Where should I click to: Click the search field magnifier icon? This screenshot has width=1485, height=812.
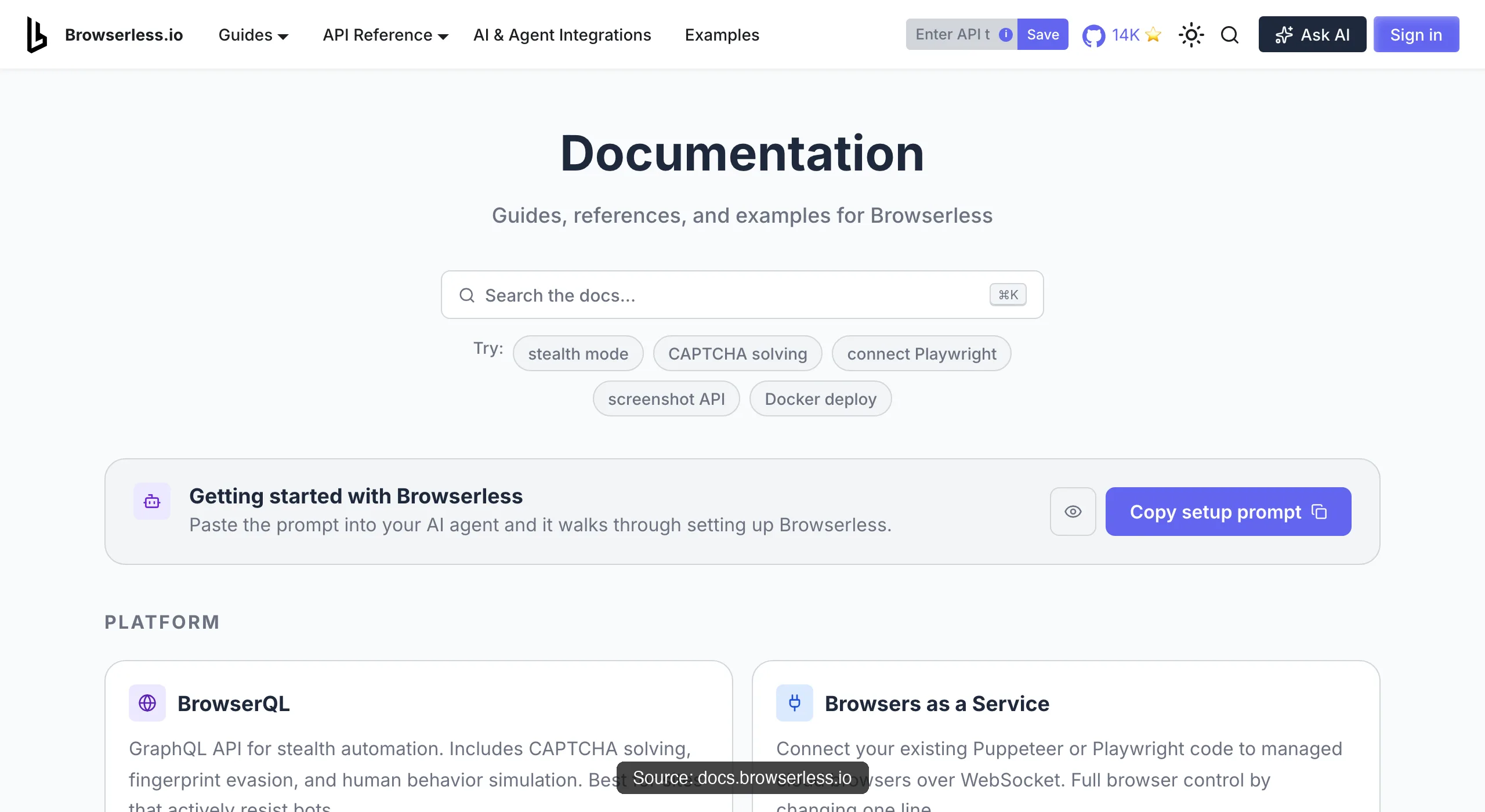[x=467, y=295]
